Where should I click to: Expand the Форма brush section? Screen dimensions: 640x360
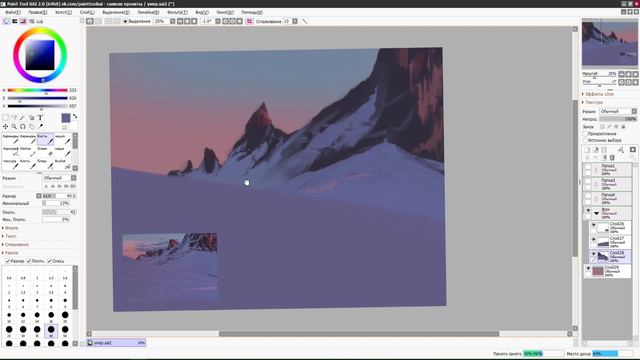10,228
